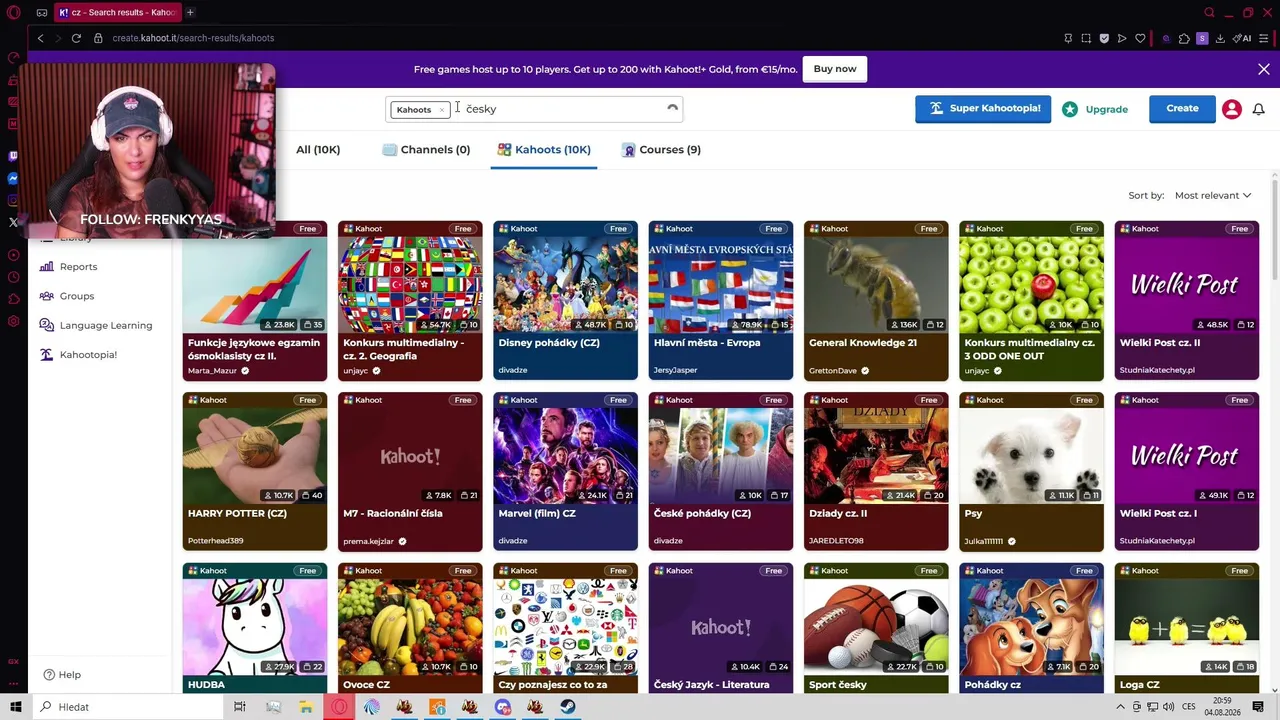
Task: Open the Psy white puppy thumbnail
Action: pos(1031,456)
